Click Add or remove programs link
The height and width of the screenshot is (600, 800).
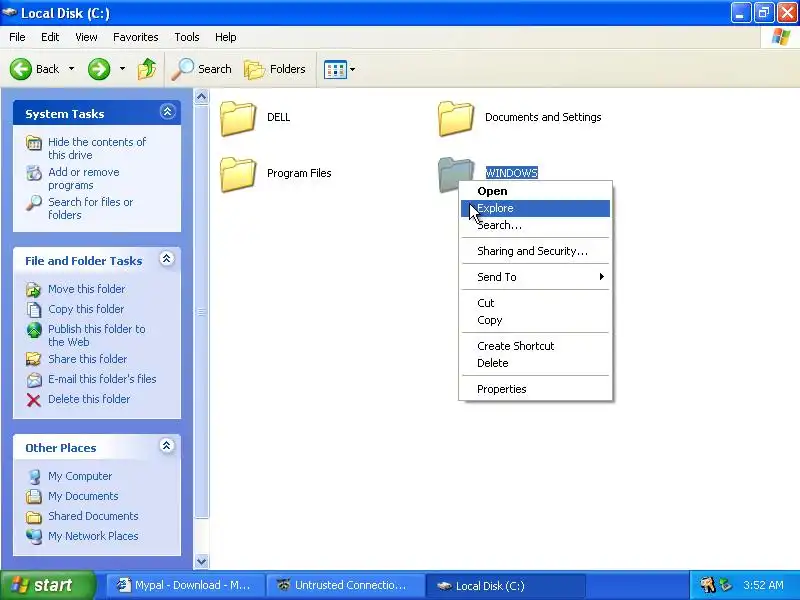[84, 179]
